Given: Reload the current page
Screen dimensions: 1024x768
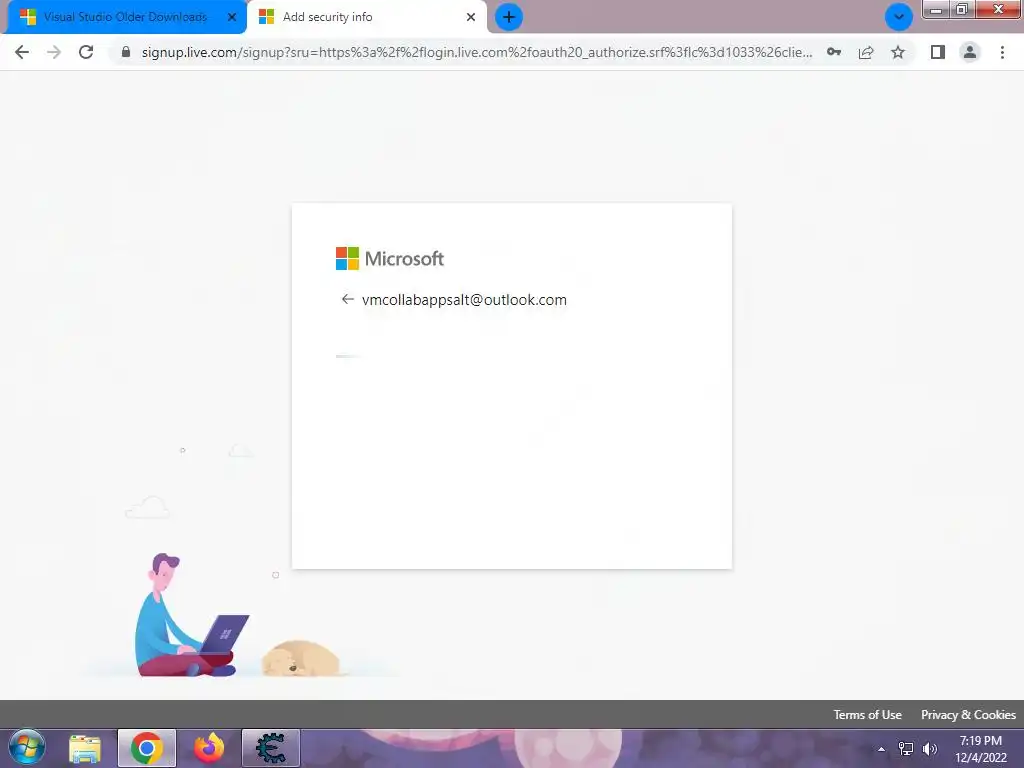Looking at the screenshot, I should click(x=86, y=52).
